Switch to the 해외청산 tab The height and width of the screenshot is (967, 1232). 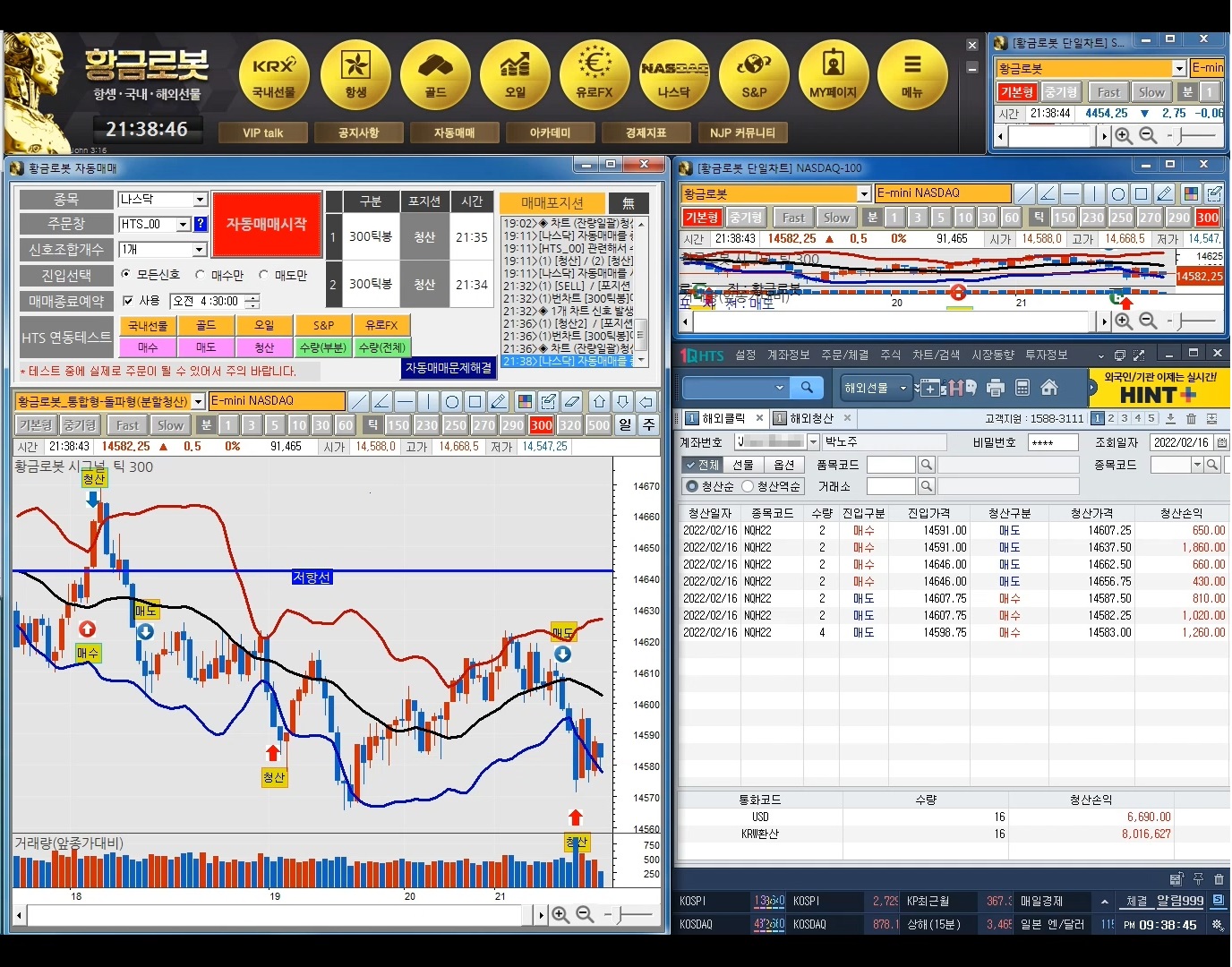coord(811,418)
